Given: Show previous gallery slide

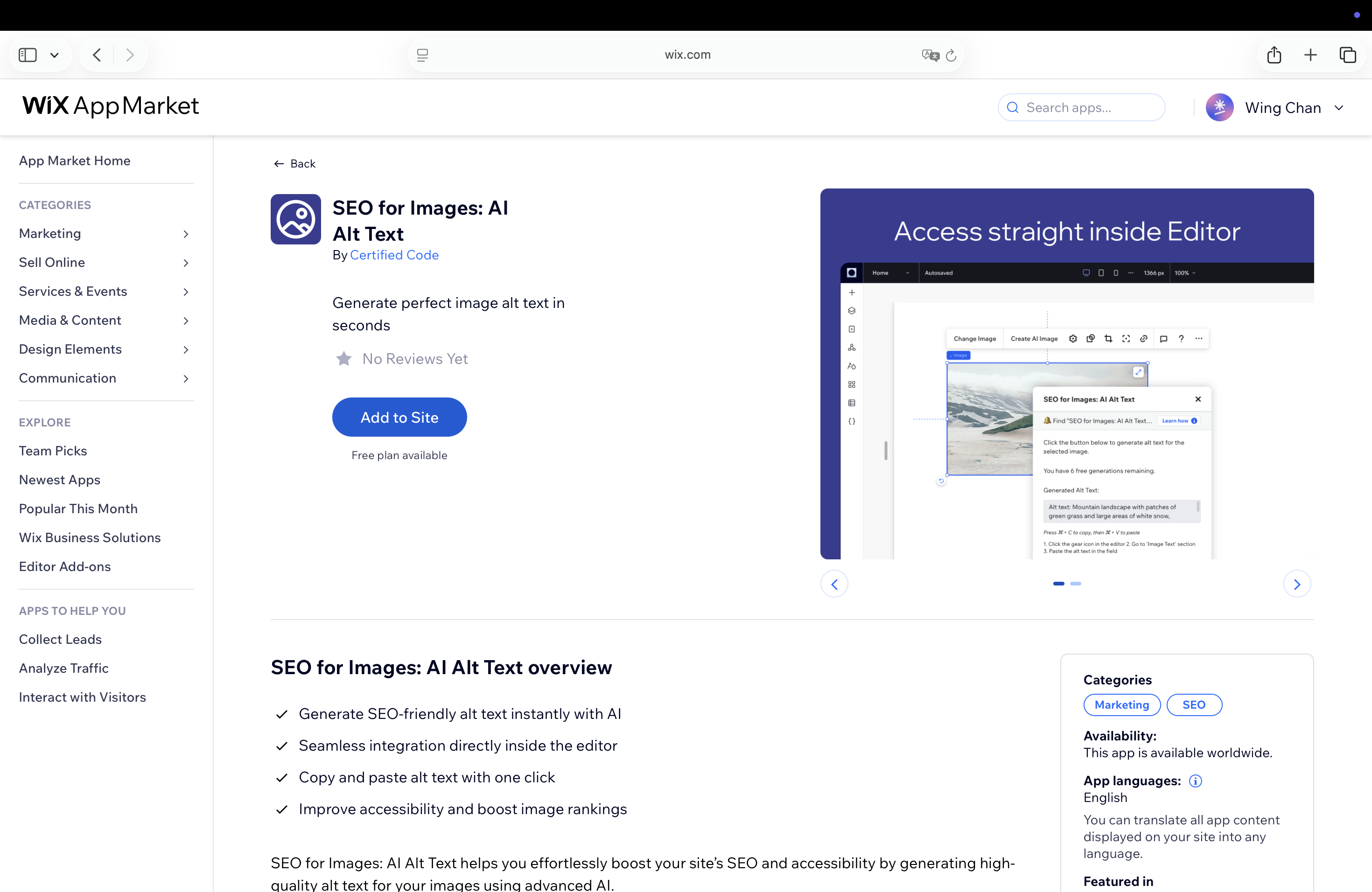Looking at the screenshot, I should click(x=834, y=584).
